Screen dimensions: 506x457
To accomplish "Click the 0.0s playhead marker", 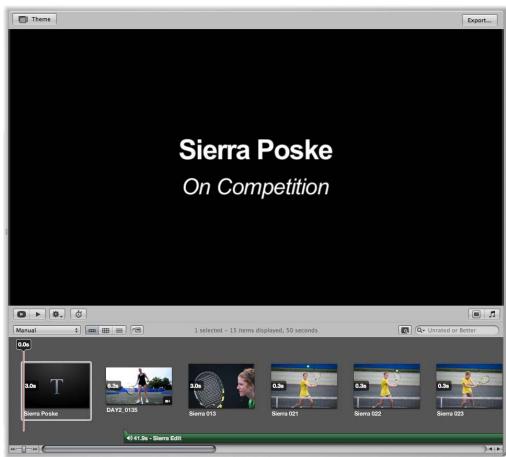I will (x=24, y=344).
